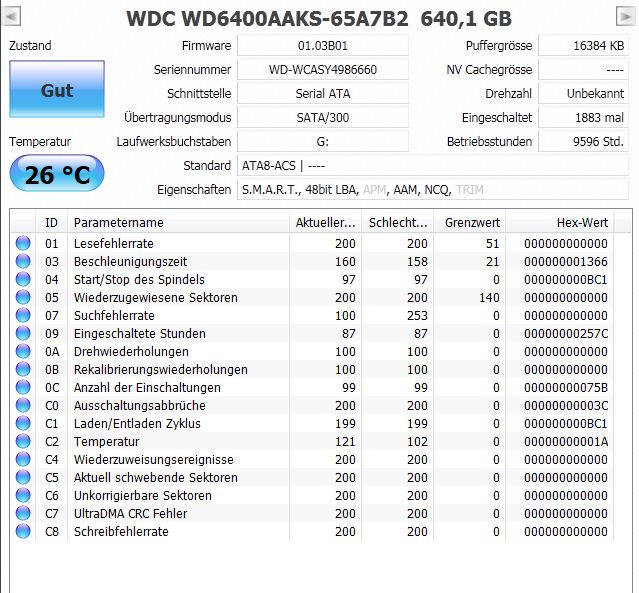The image size is (639, 593).
Task: Select the Firmware field 01.03B01
Action: [323, 45]
